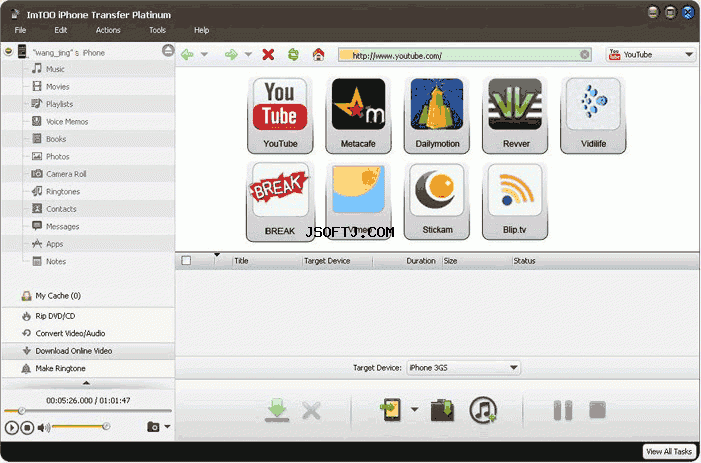Select Photos in device tree
Screen dimensions: 701x463
[x=58, y=156]
